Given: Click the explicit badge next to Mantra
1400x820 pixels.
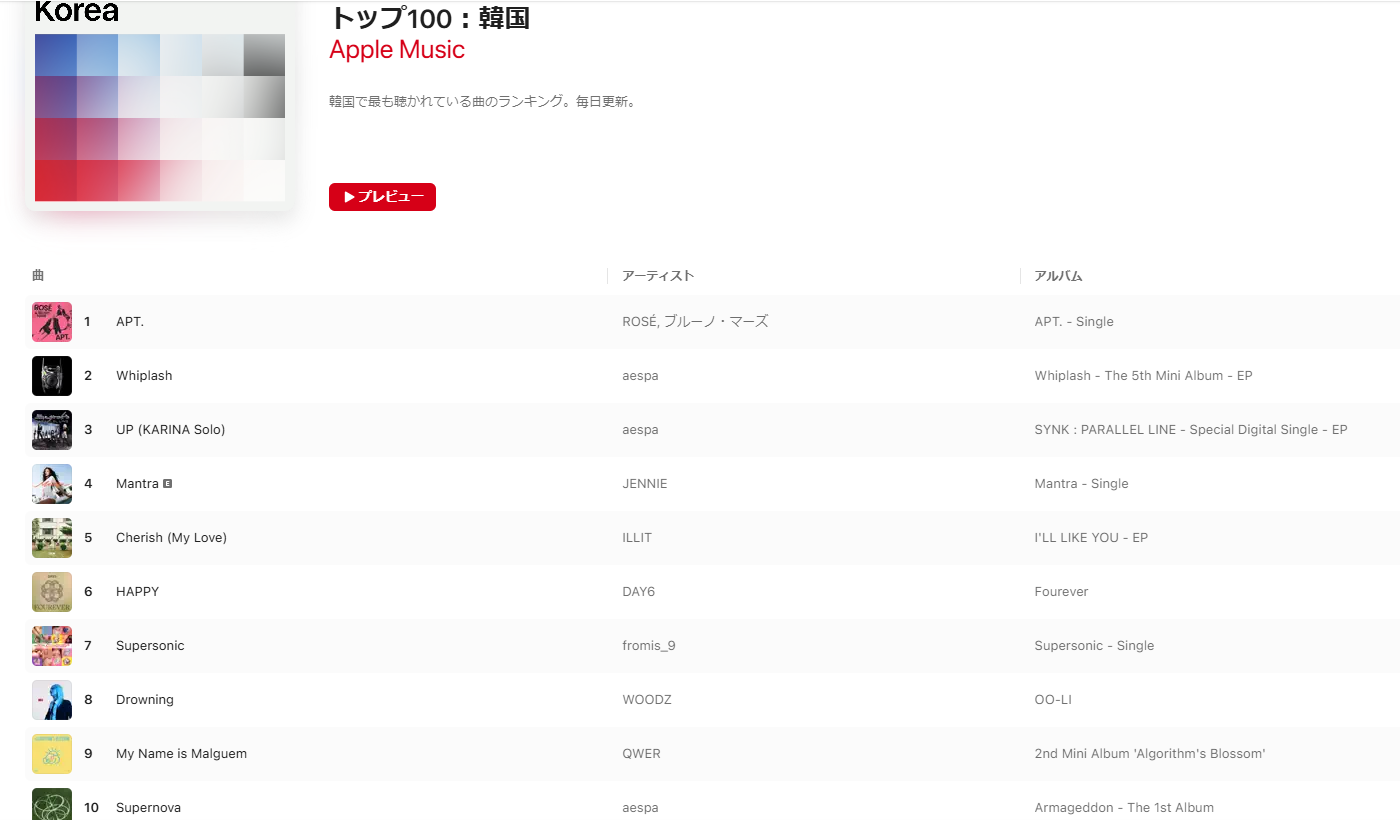Looking at the screenshot, I should tap(168, 484).
